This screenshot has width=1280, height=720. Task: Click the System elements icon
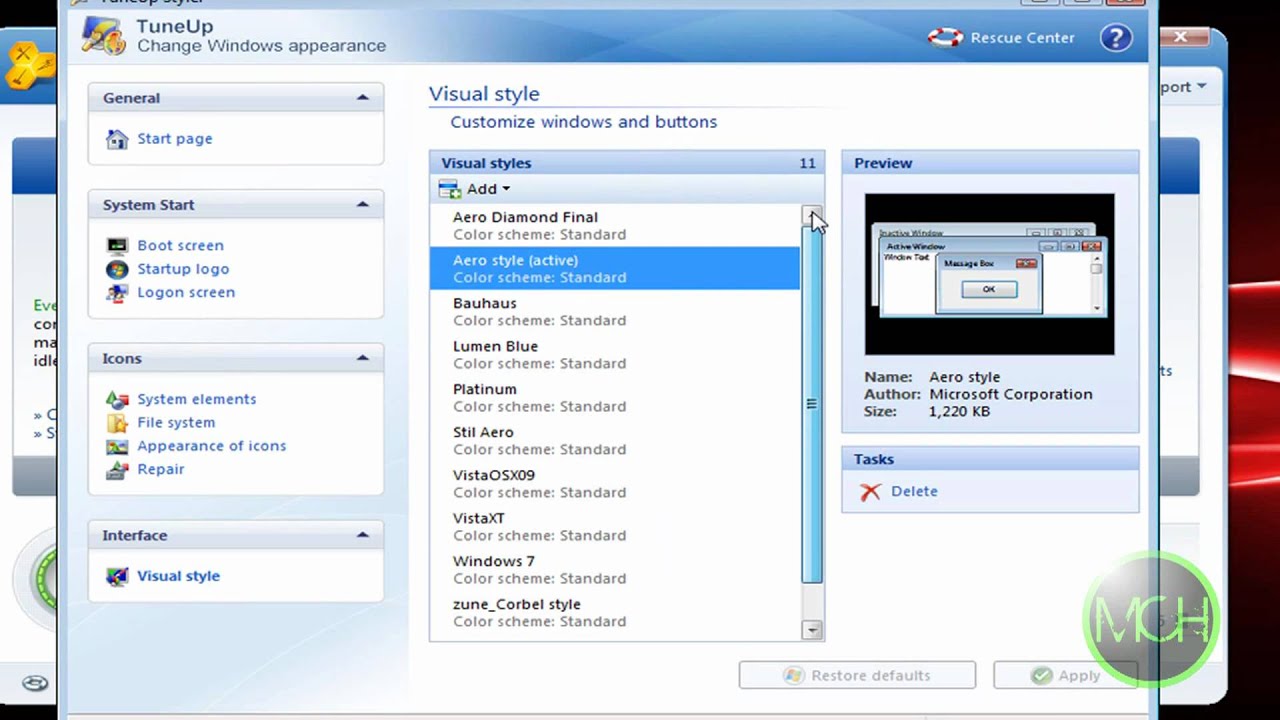(x=196, y=398)
